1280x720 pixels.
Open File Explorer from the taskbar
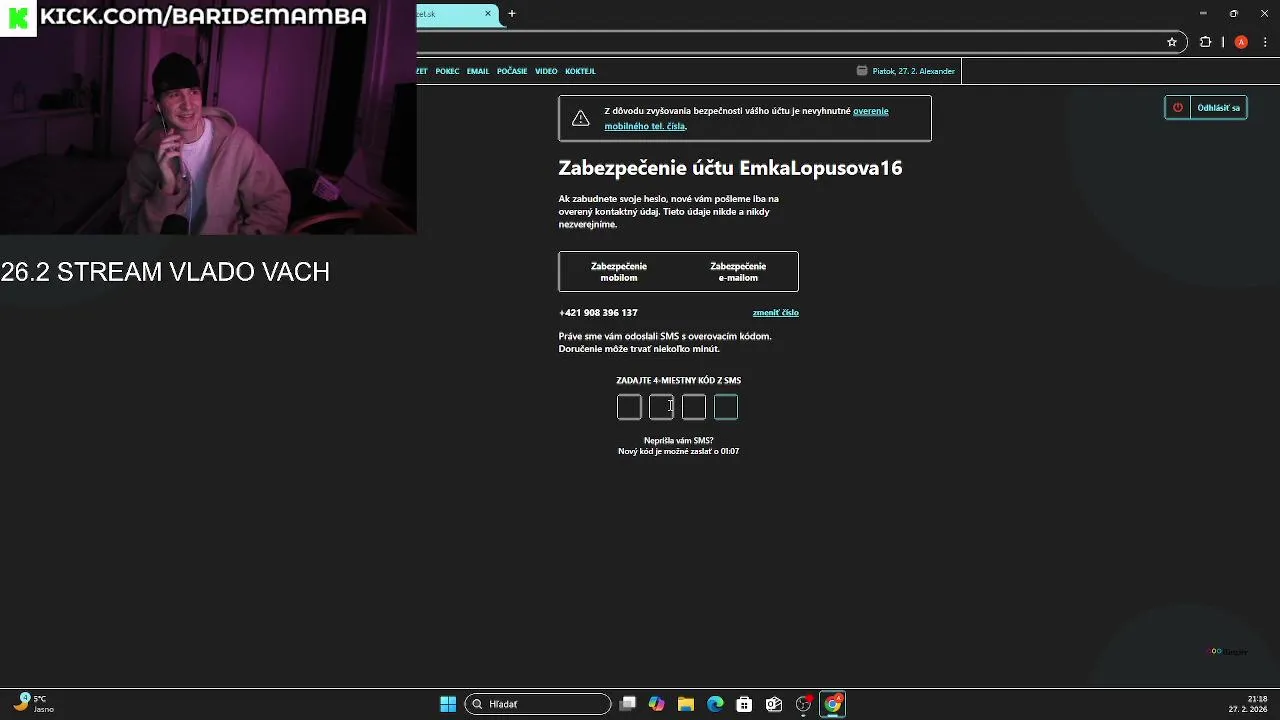click(x=686, y=704)
